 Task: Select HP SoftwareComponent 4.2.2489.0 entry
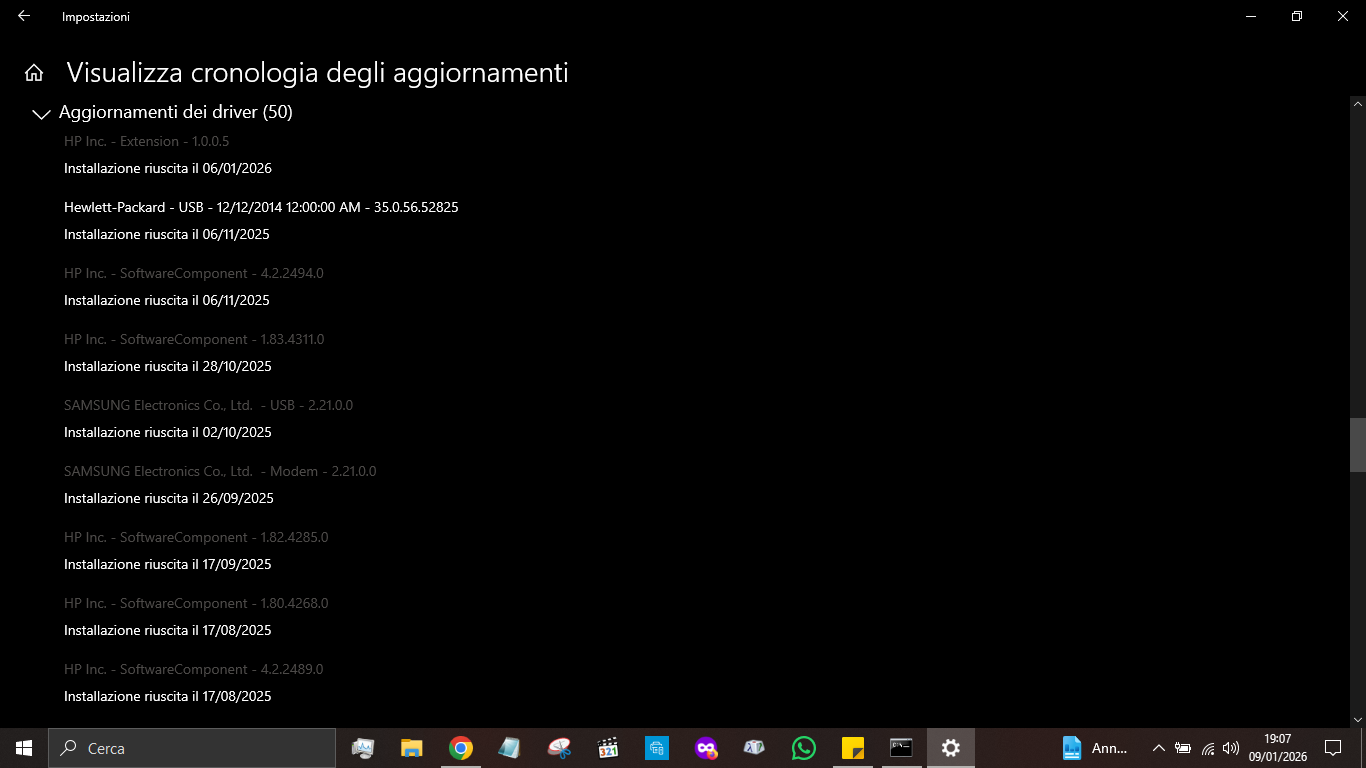[x=194, y=669]
